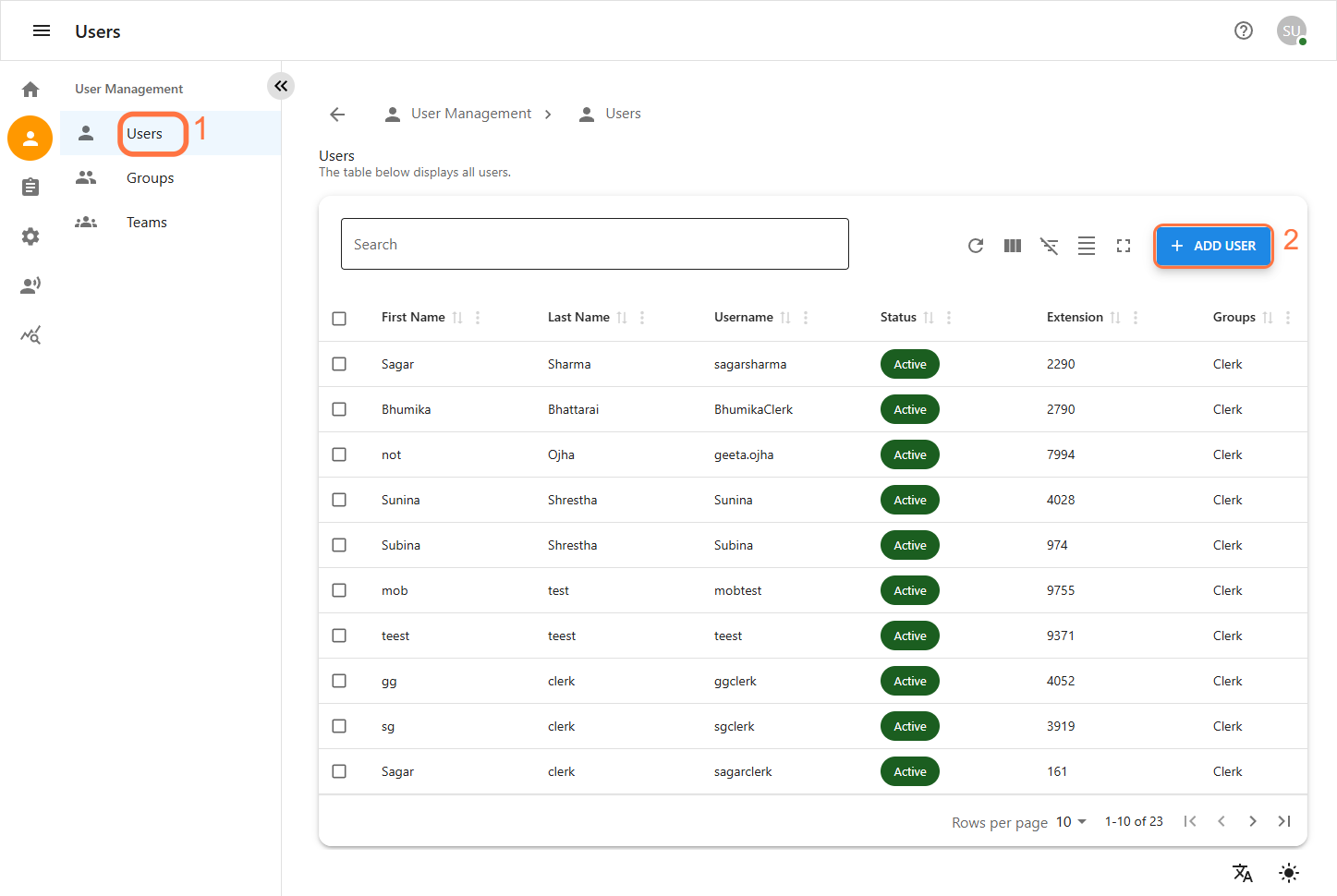Viewport: 1337px width, 896px height.
Task: Open Teams in the sidebar
Action: click(x=147, y=223)
